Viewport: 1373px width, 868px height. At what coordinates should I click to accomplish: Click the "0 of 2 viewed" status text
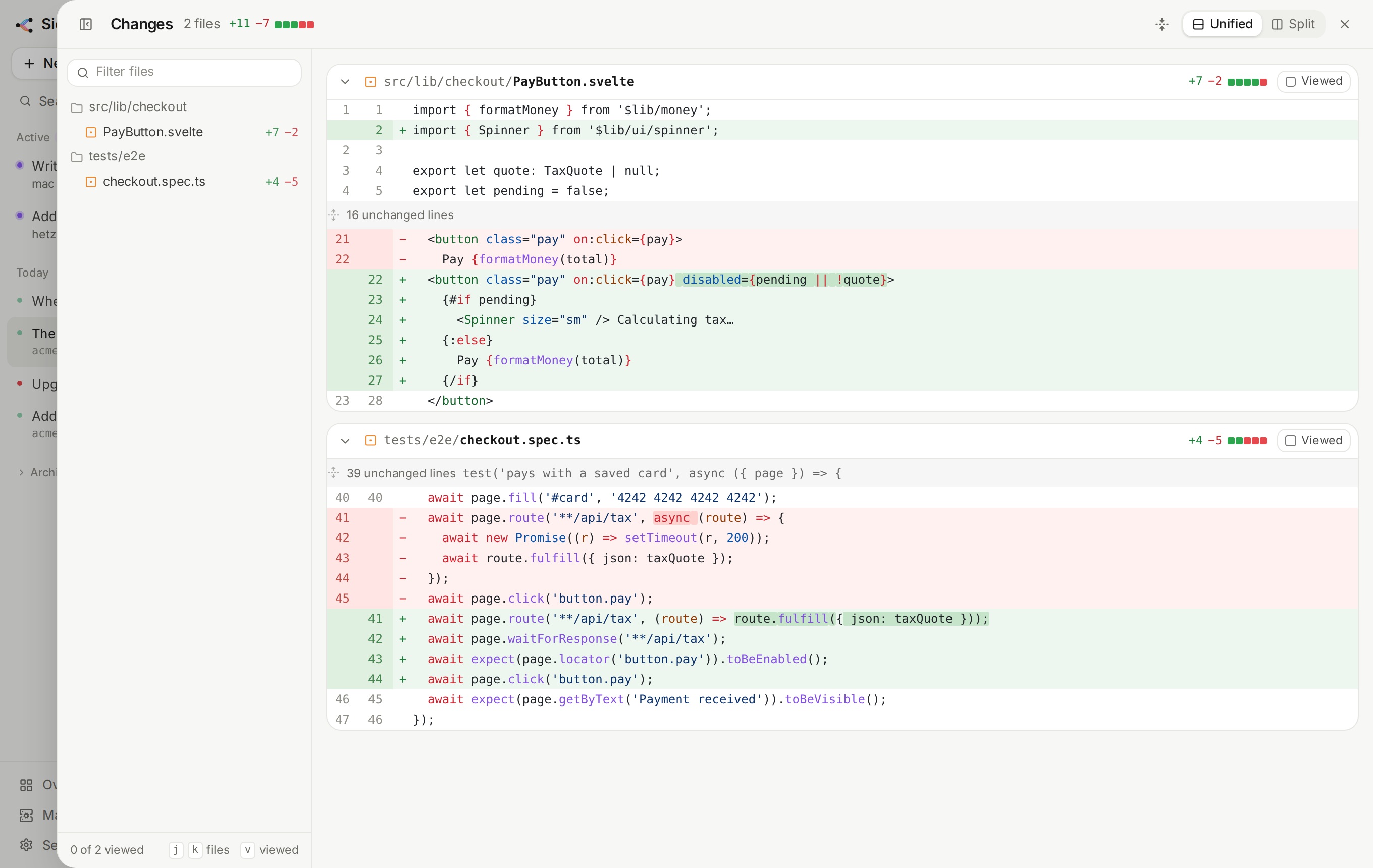click(x=107, y=850)
